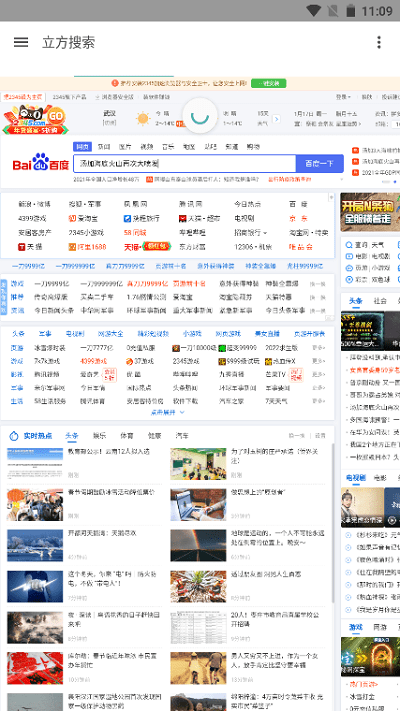Open the 东方财富 link
This screenshot has width=400, height=711.
(x=192, y=247)
